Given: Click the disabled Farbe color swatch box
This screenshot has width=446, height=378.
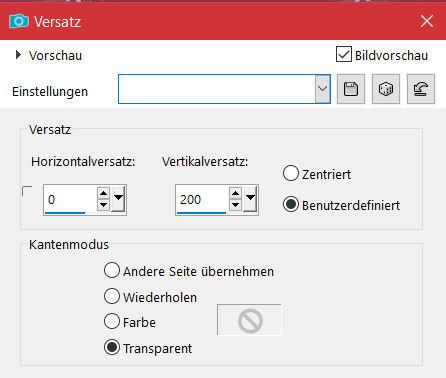Looking at the screenshot, I should (250, 320).
